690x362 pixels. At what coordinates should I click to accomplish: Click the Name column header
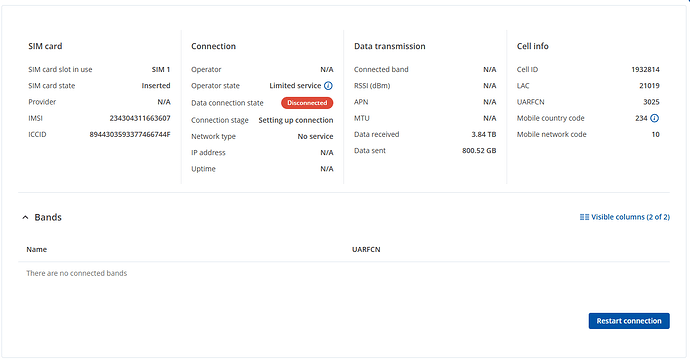[37, 249]
